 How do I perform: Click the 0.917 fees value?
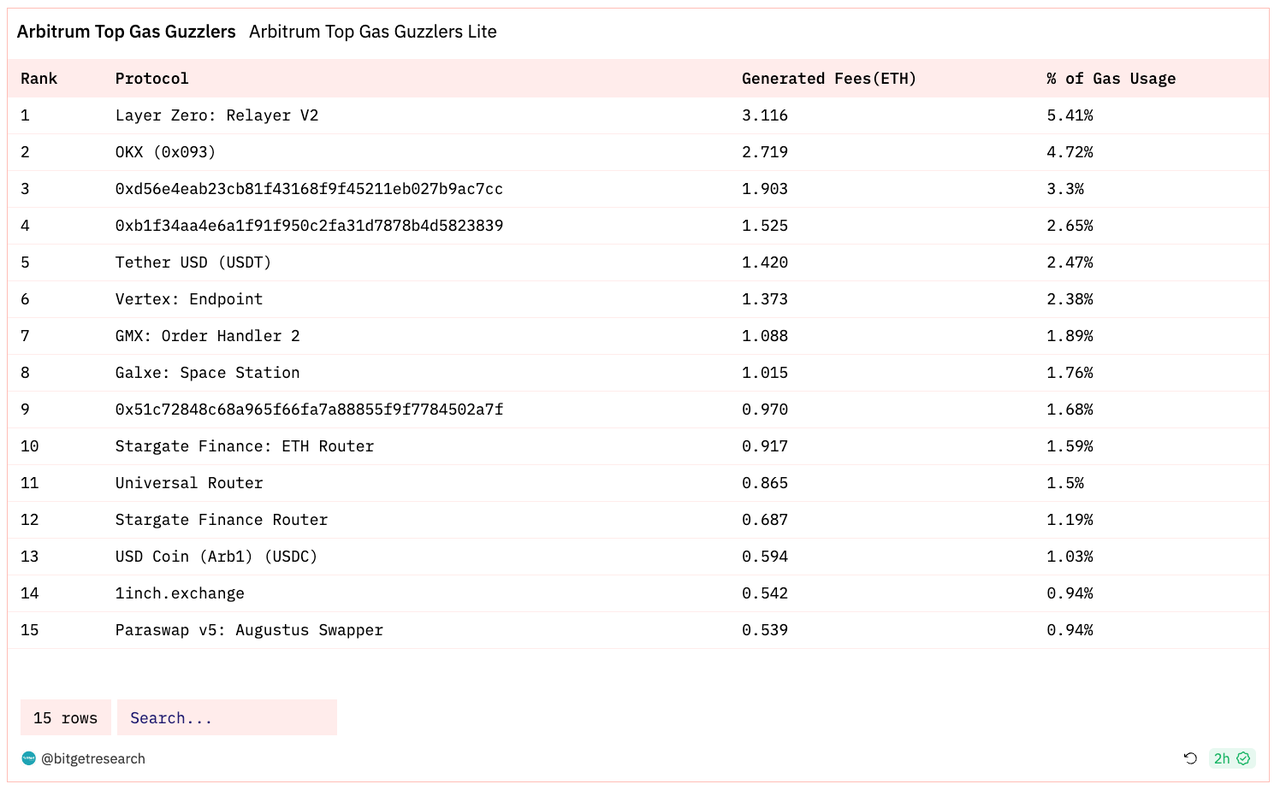(x=765, y=446)
